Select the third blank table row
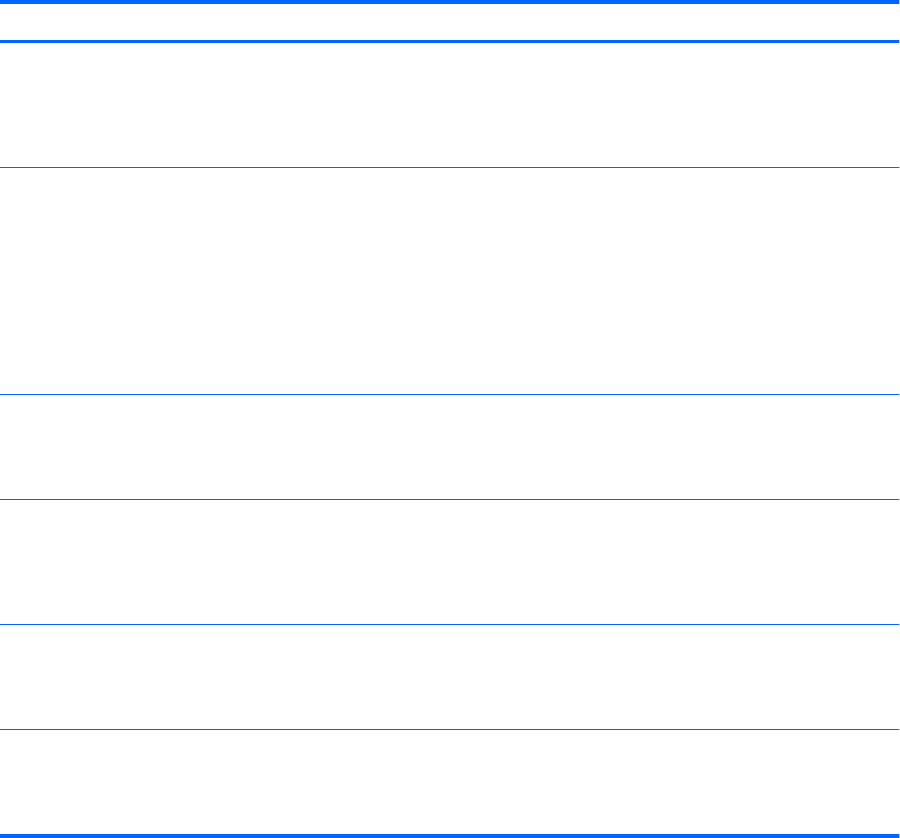This screenshot has width=900, height=838. (450, 446)
